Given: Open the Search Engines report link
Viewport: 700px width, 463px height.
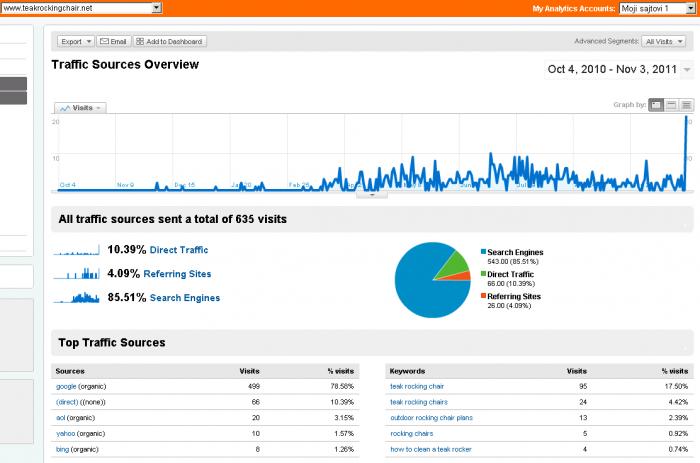Looking at the screenshot, I should 185,298.
